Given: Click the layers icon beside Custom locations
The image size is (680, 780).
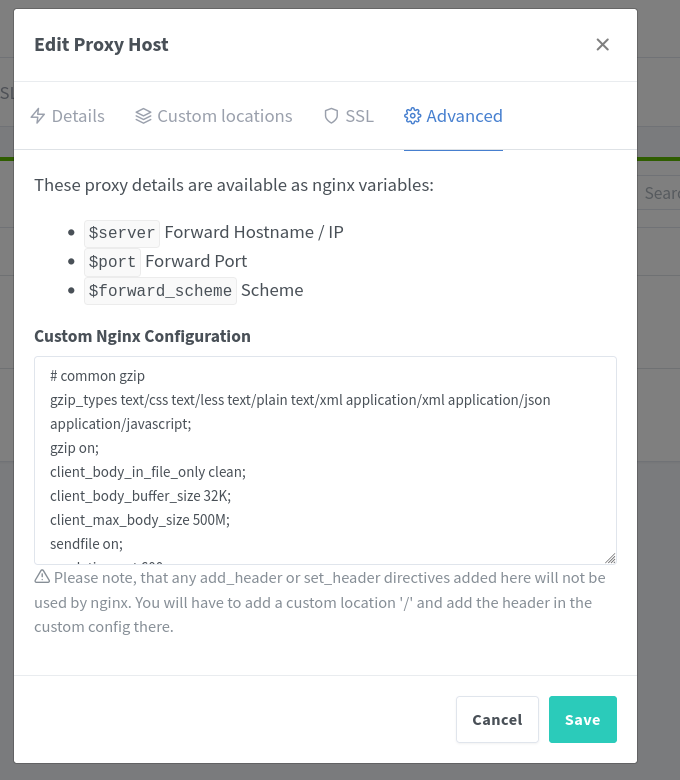Looking at the screenshot, I should (x=143, y=116).
